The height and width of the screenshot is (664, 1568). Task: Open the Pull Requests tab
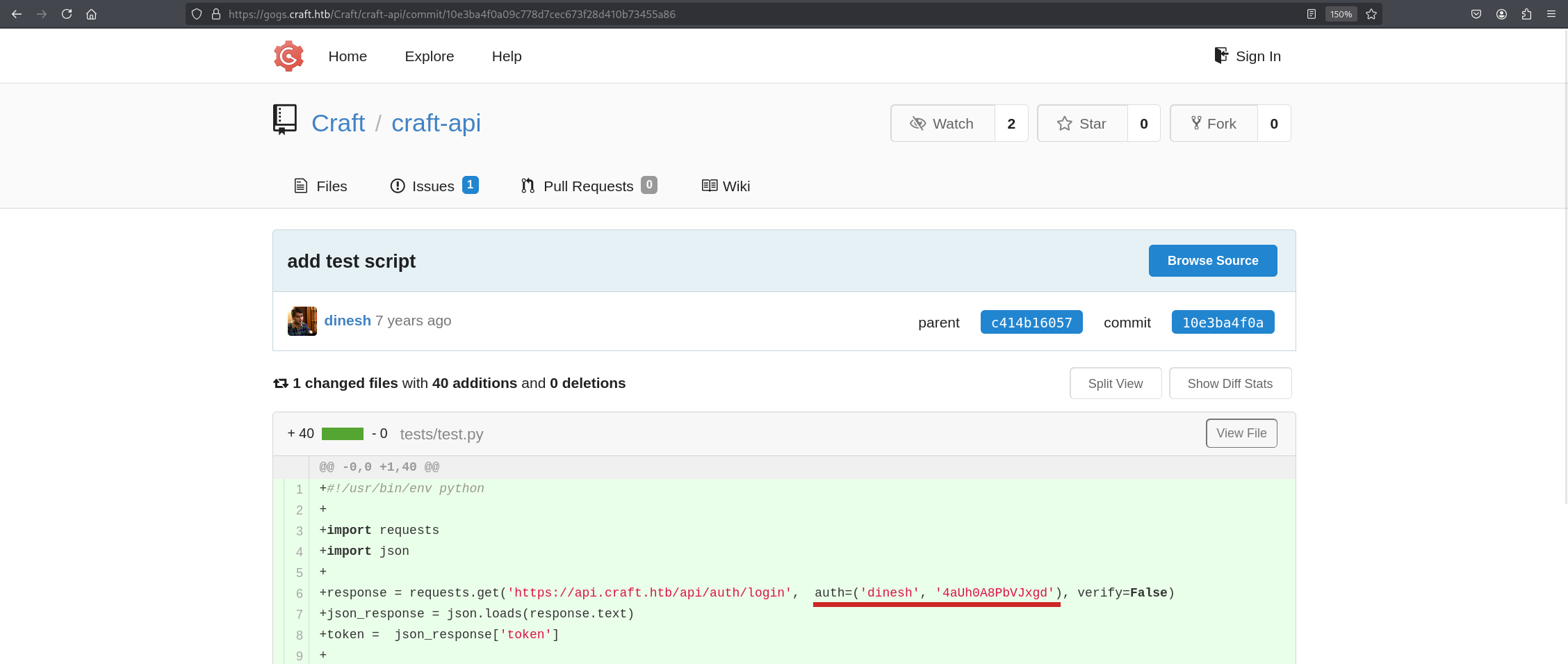(x=588, y=186)
